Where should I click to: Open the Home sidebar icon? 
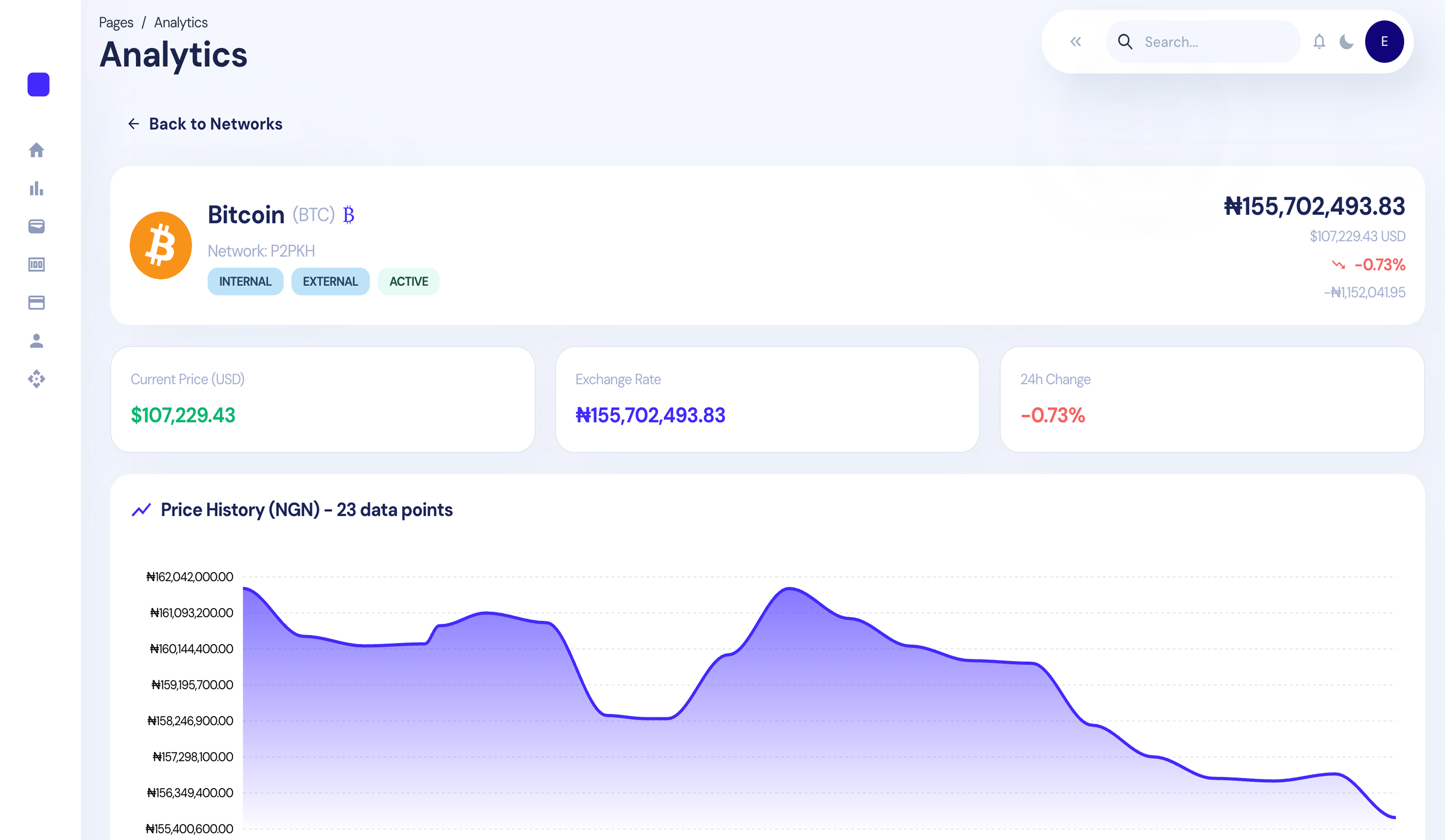click(x=37, y=150)
